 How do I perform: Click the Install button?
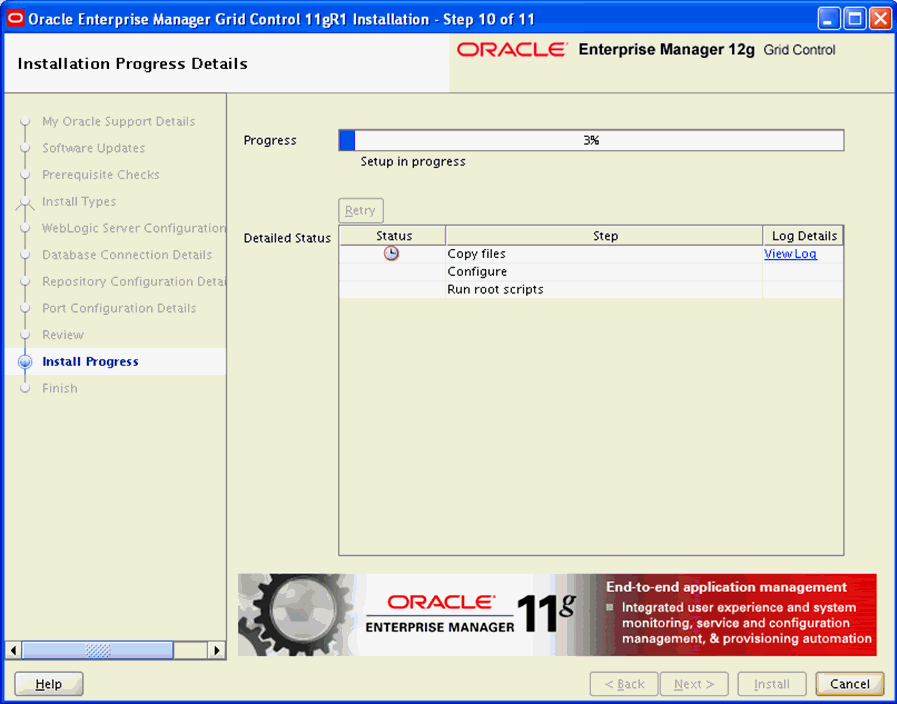pos(772,684)
